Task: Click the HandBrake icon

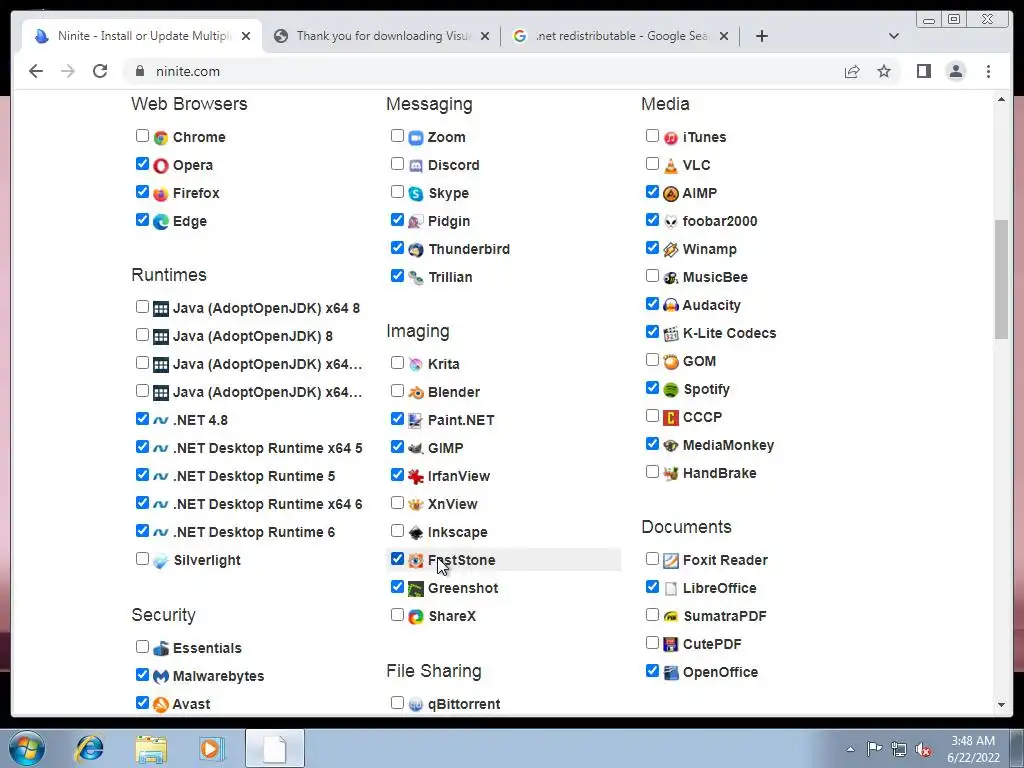Action: pos(671,473)
